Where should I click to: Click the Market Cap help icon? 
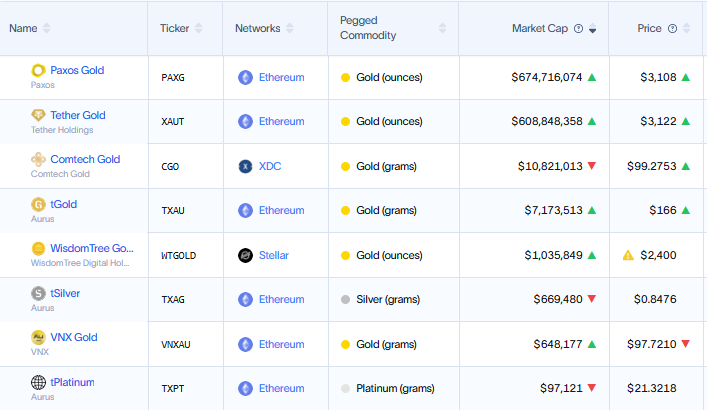pos(578,29)
